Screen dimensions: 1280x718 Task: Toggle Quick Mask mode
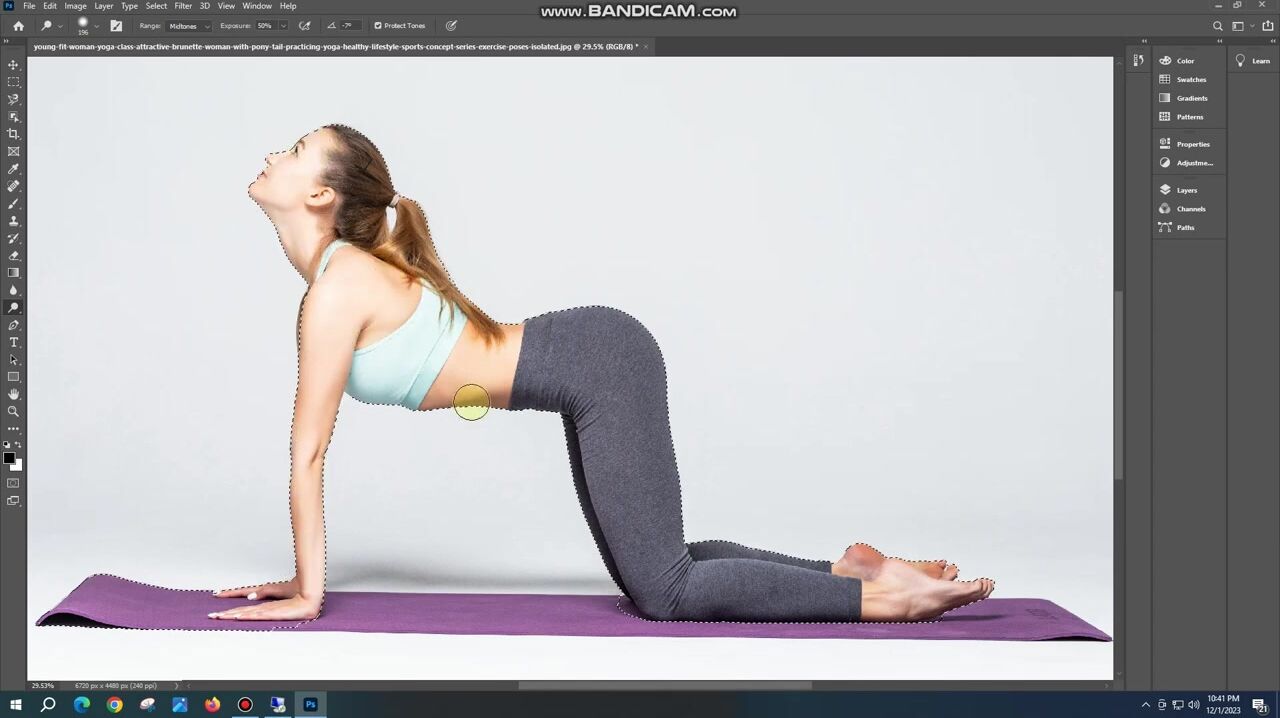click(x=13, y=483)
